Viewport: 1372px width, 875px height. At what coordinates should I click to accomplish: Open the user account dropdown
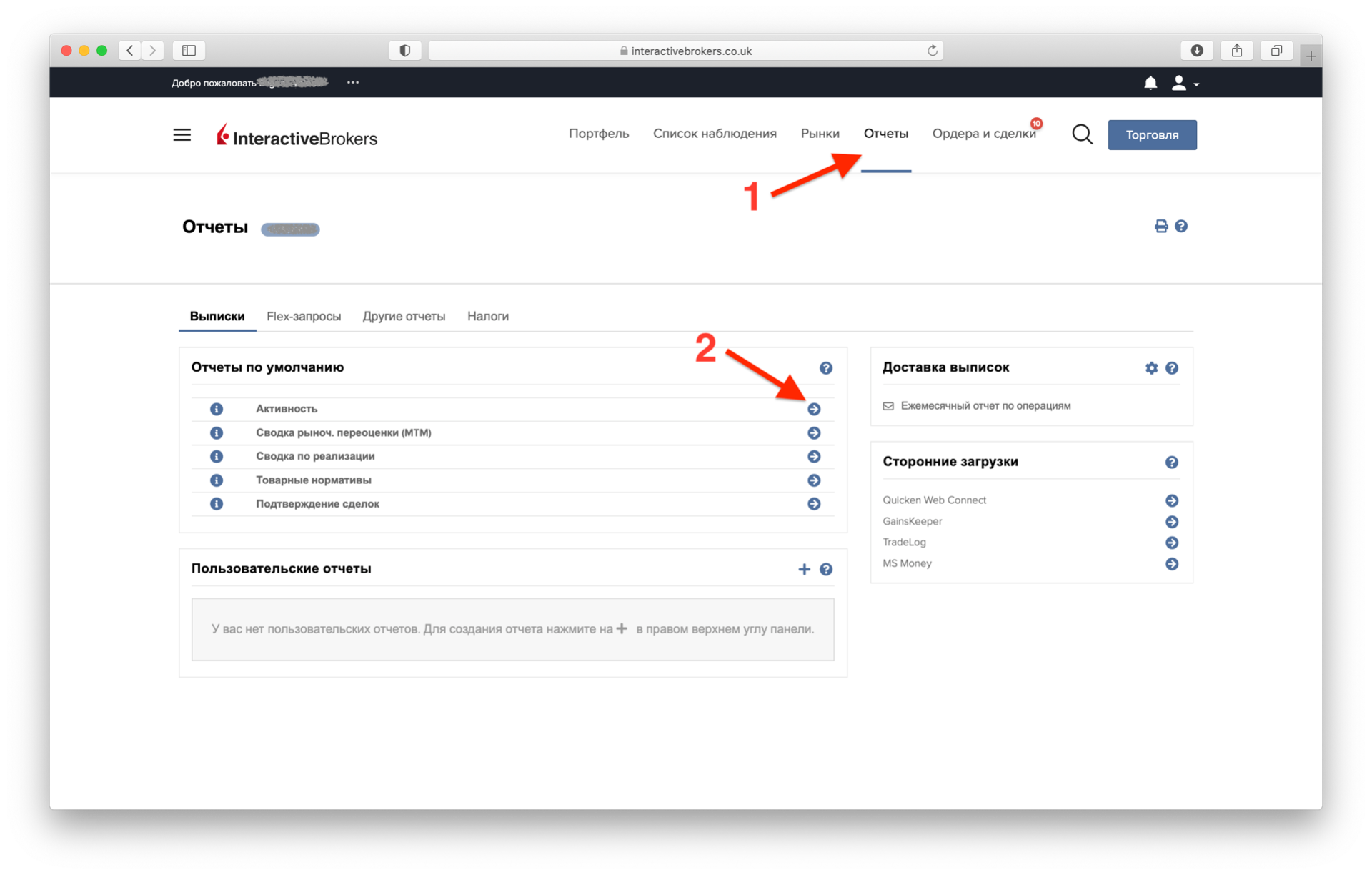click(1184, 84)
